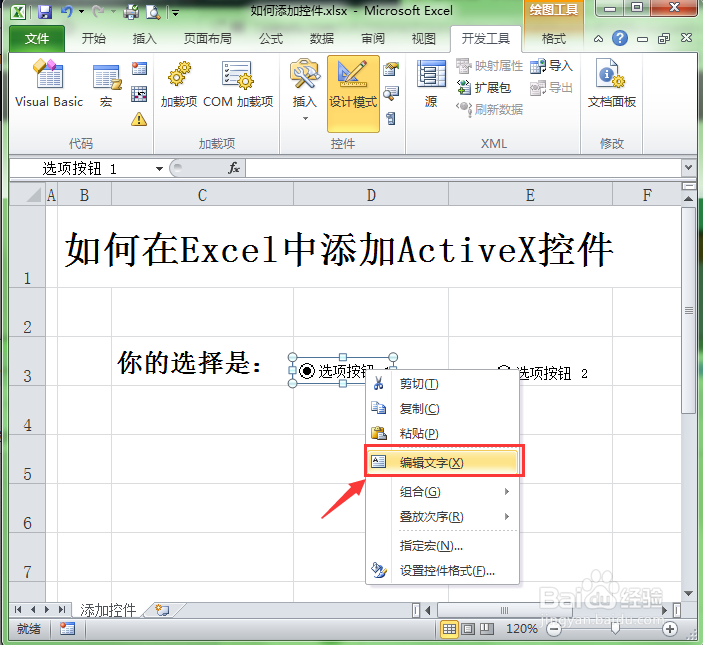Click the Insert Worksheet tab icon
The width and height of the screenshot is (703, 645).
pyautogui.click(x=162, y=610)
